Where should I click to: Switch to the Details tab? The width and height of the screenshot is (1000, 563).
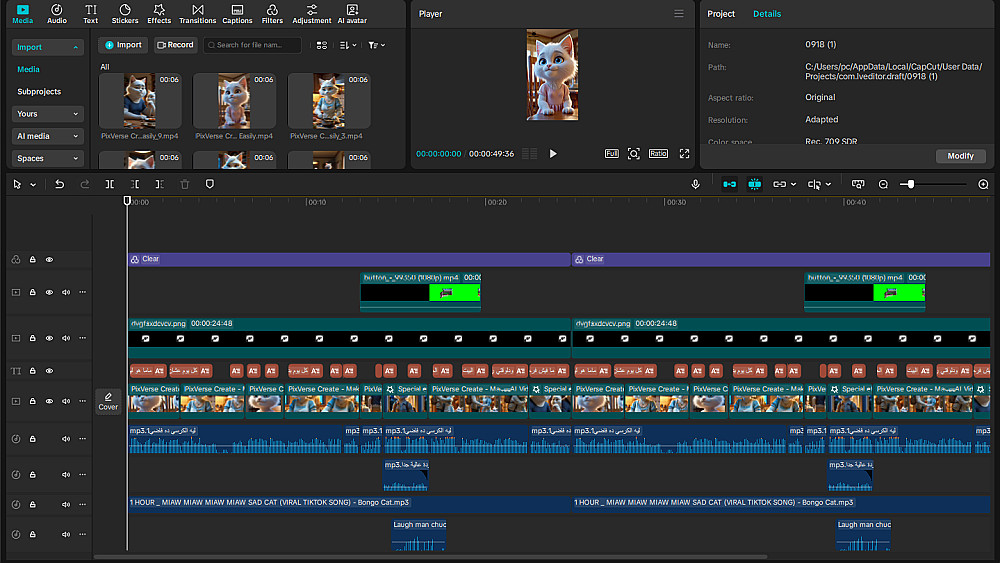[767, 14]
